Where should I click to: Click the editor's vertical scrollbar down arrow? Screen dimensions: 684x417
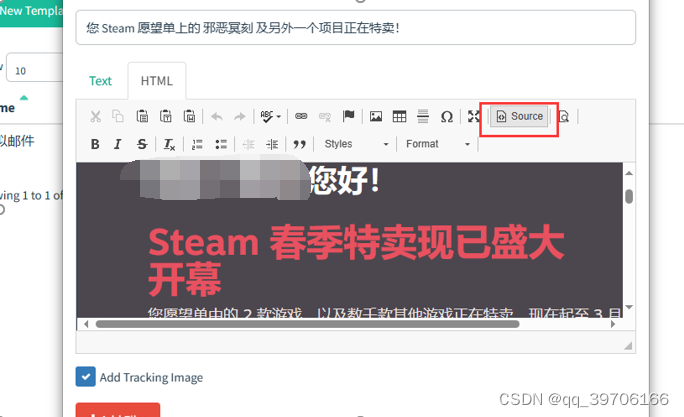629,307
